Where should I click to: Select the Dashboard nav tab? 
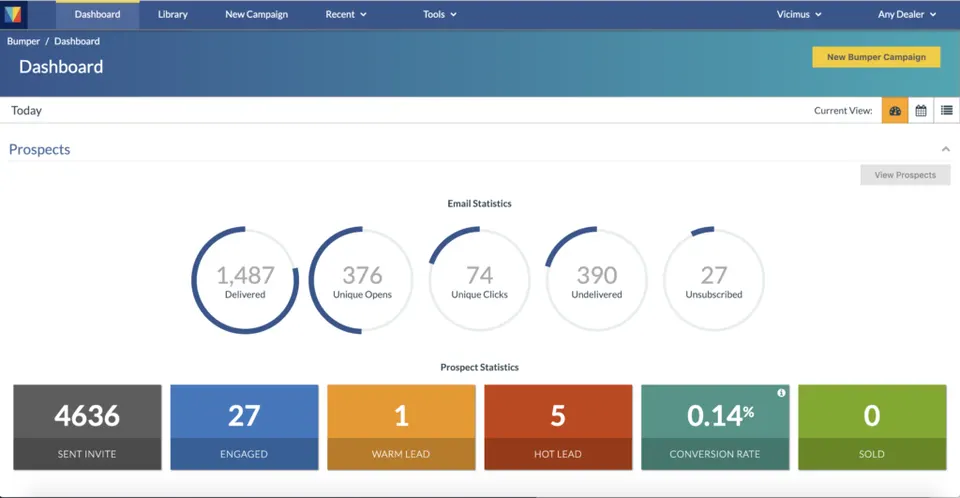[x=97, y=14]
